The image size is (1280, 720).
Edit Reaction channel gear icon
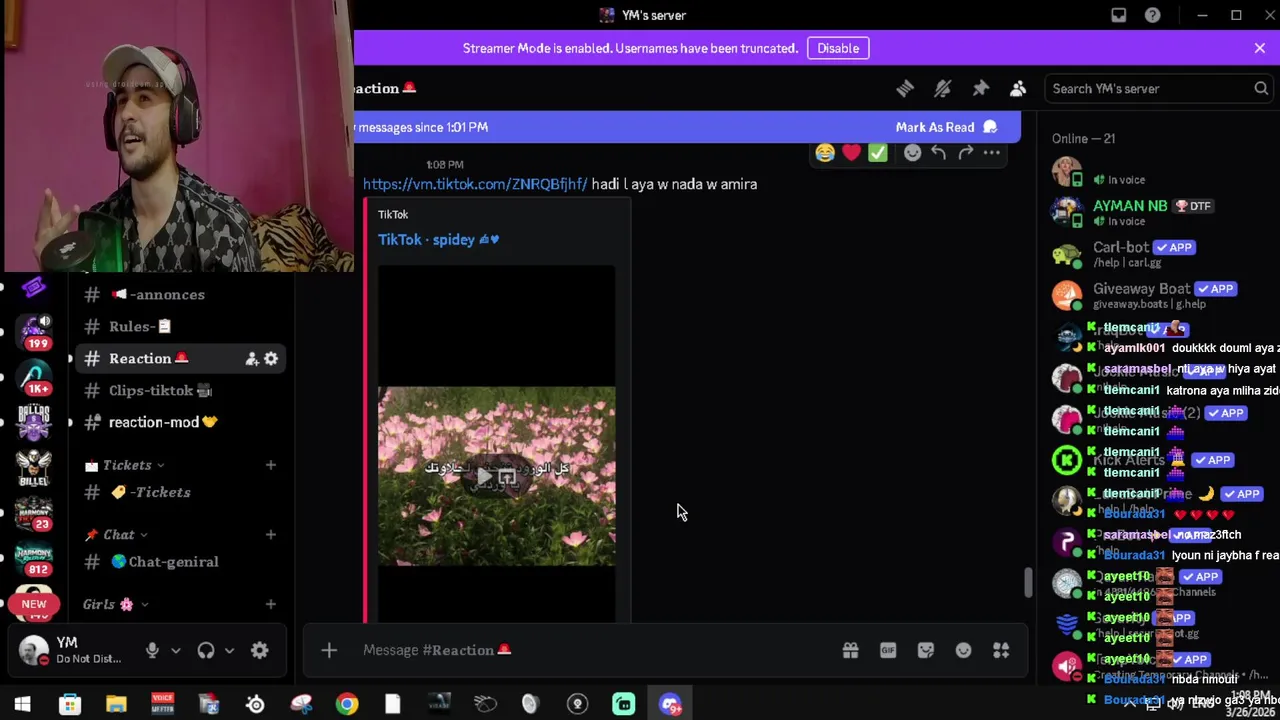pyautogui.click(x=271, y=358)
